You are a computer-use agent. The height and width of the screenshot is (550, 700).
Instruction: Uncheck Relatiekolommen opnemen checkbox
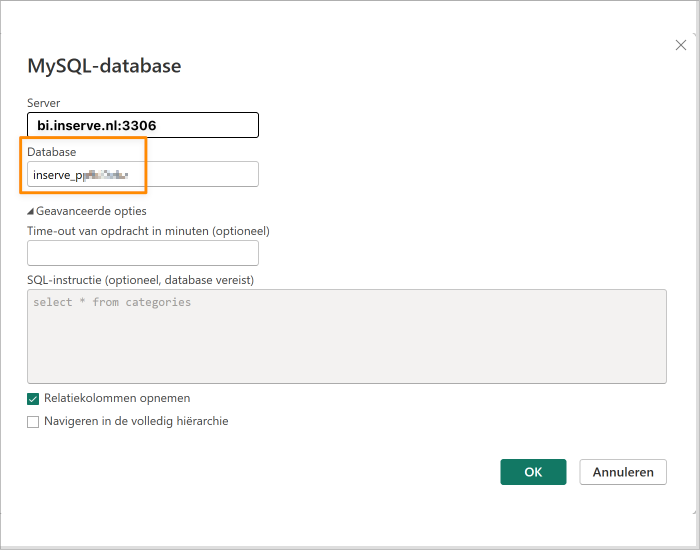click(33, 399)
